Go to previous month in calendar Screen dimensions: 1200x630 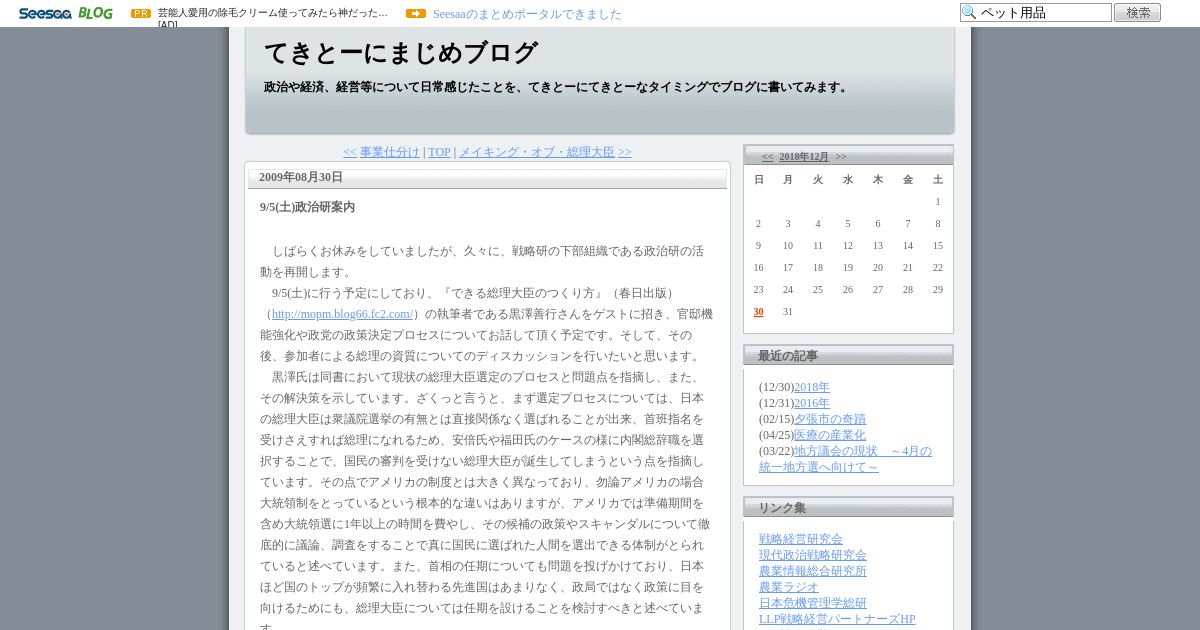pyautogui.click(x=768, y=157)
